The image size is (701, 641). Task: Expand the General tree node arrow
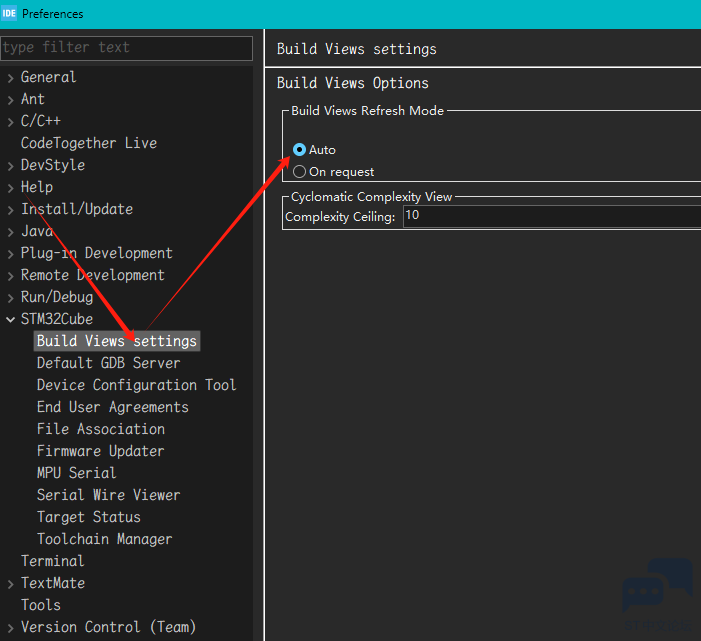[11, 78]
